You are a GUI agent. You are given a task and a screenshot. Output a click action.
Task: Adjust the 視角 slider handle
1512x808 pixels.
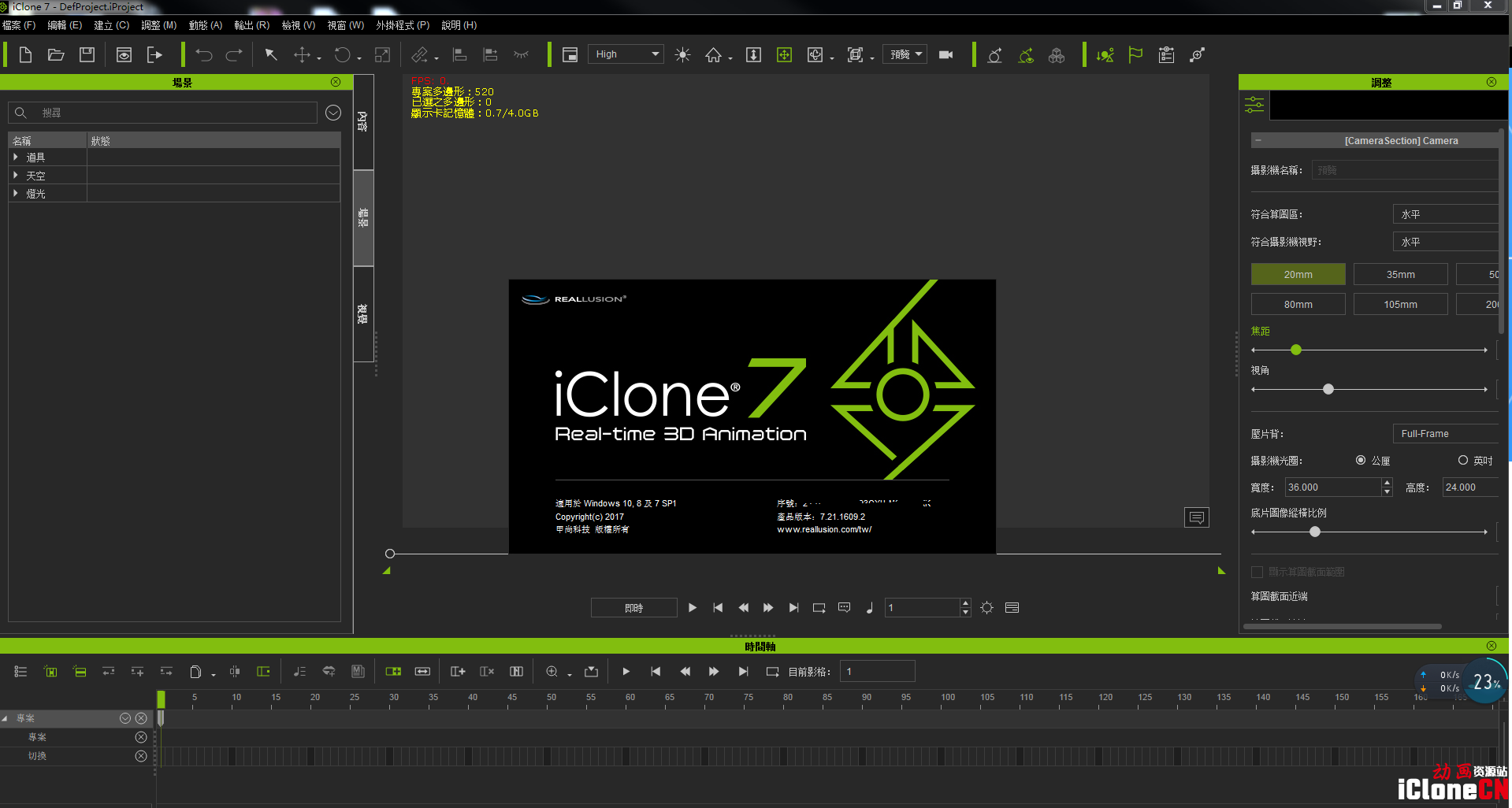[1328, 389]
